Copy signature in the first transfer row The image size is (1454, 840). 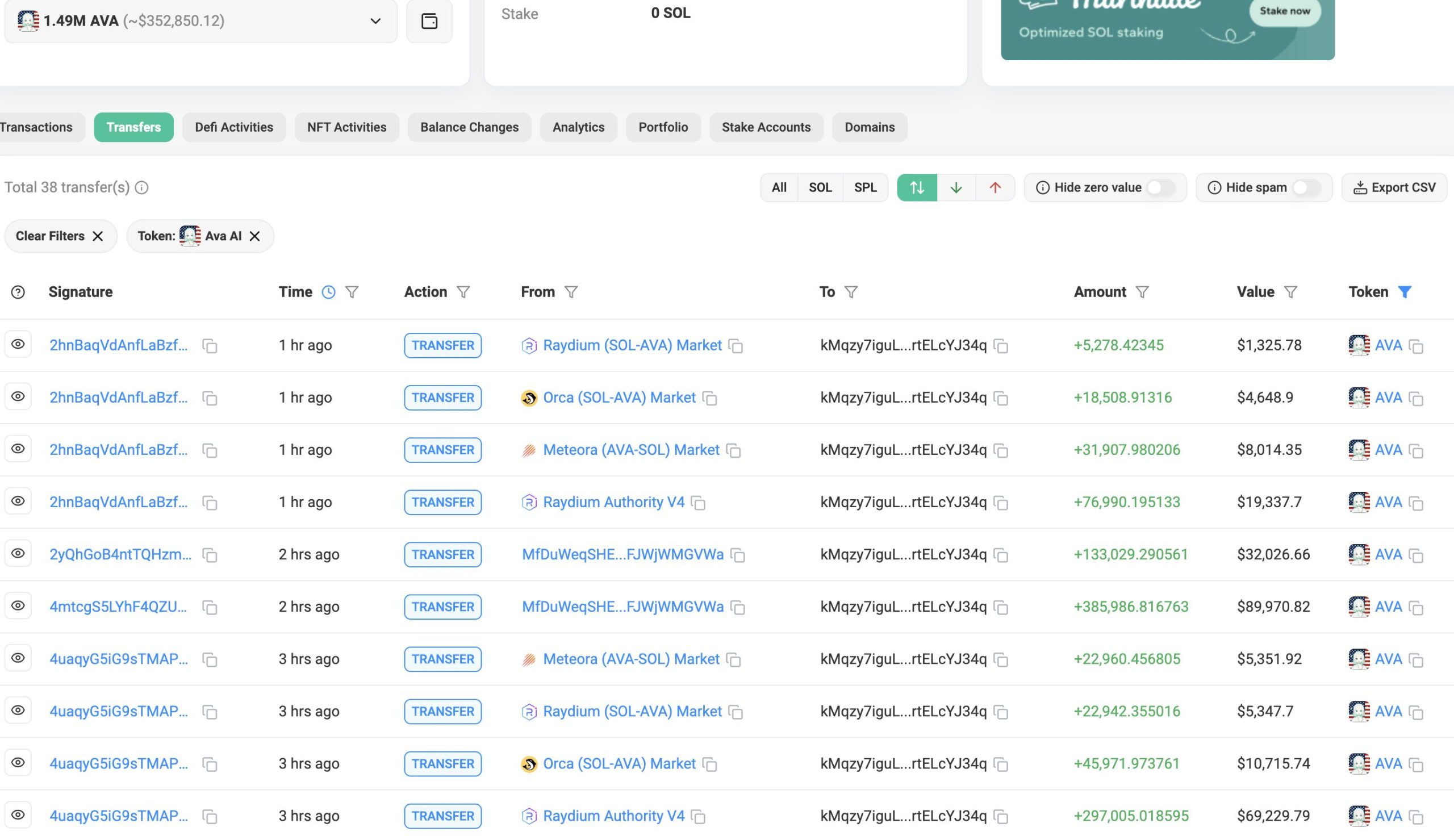click(x=210, y=345)
